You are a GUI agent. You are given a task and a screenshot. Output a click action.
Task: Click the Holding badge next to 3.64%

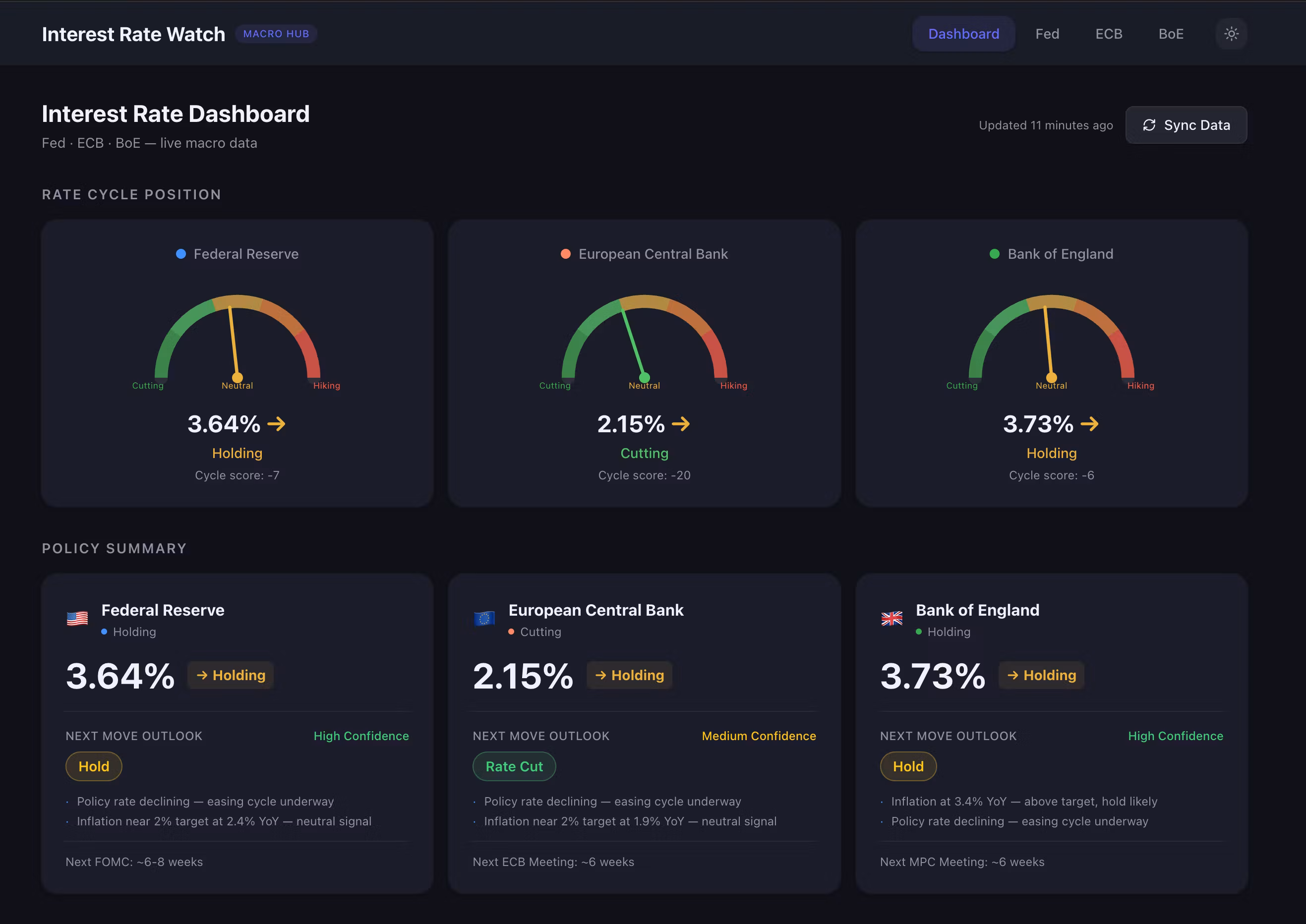[231, 675]
